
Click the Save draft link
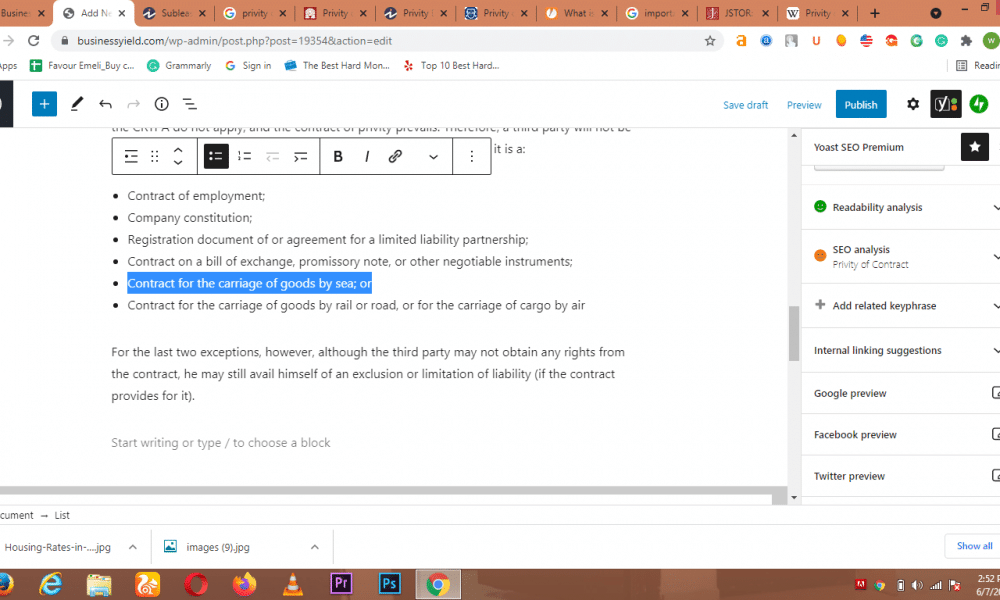(745, 105)
